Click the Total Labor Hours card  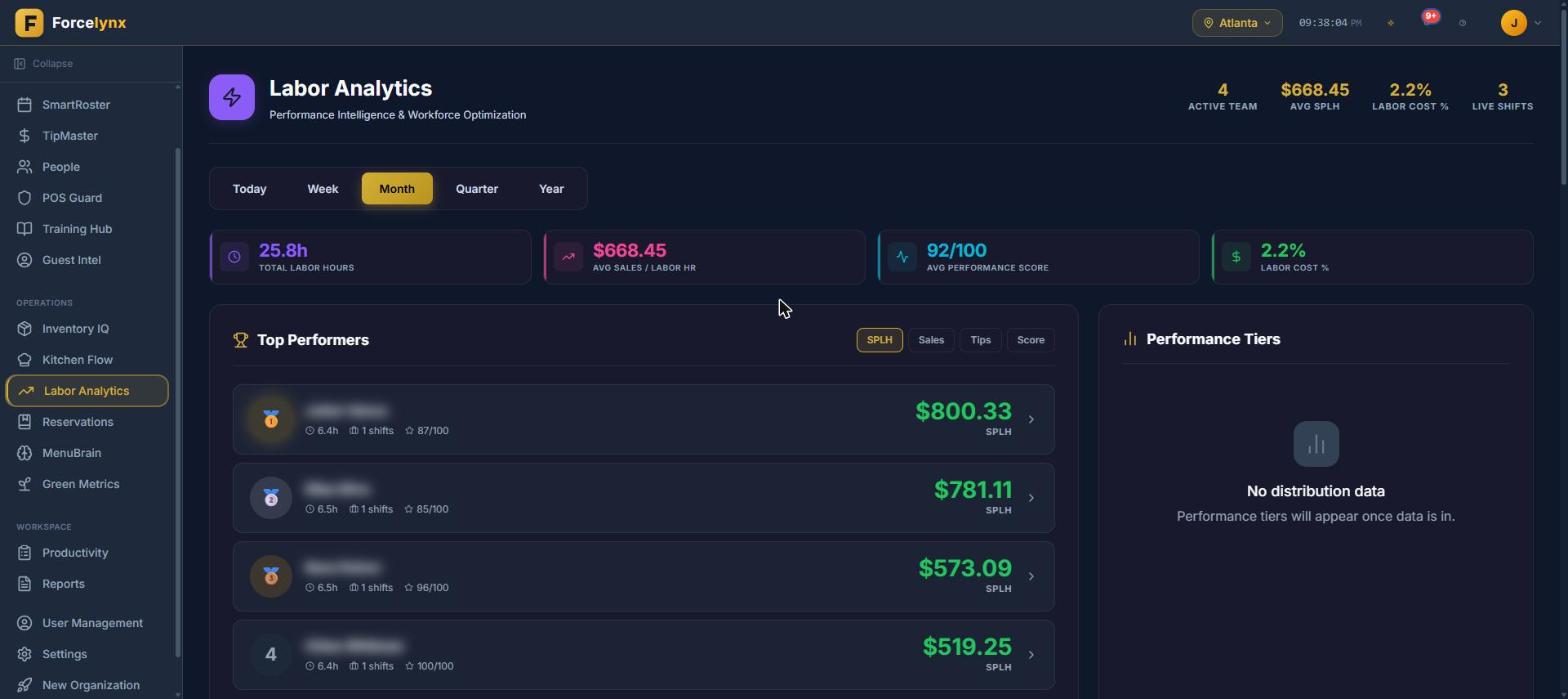370,257
